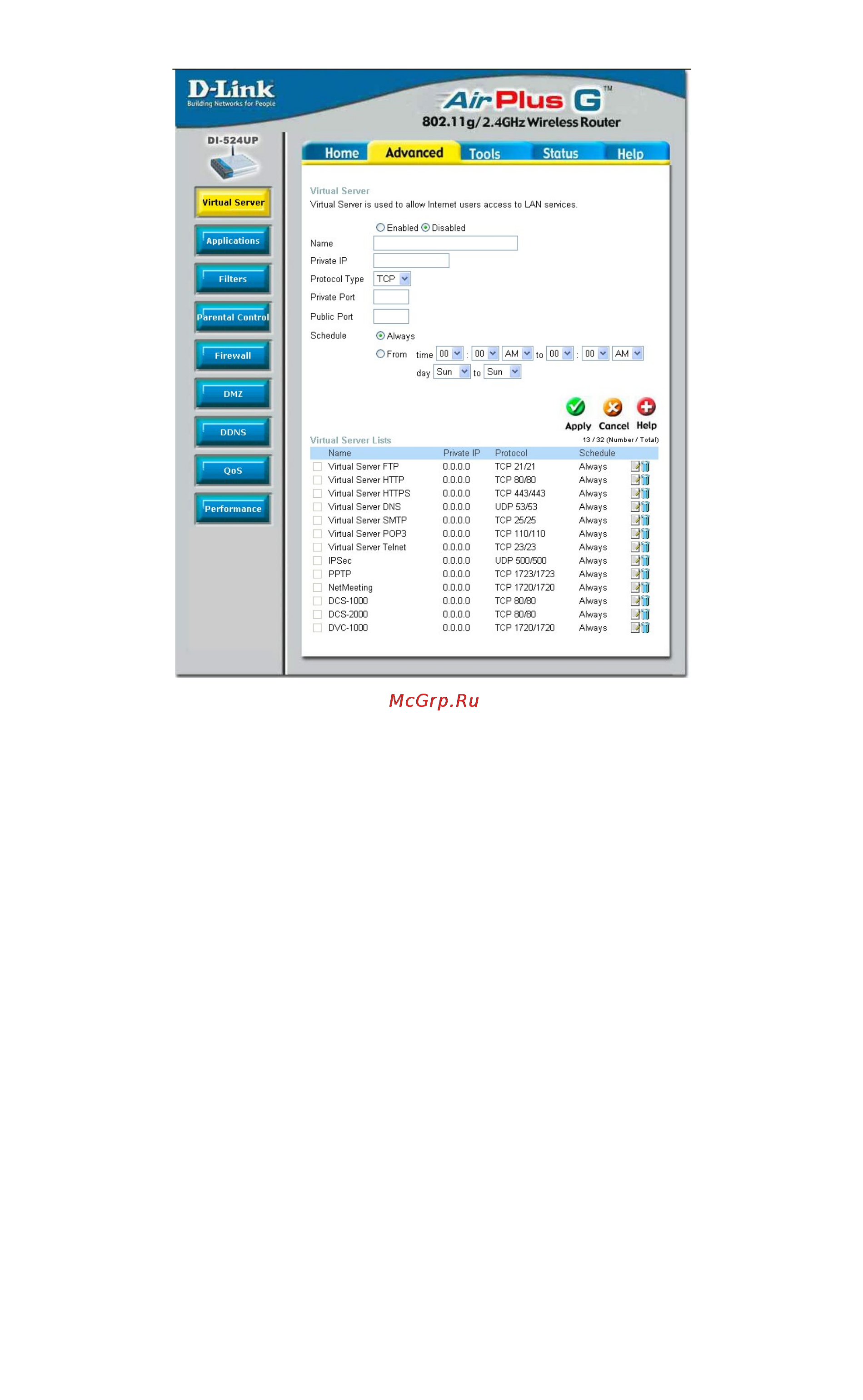Open the Firewall sidebar section
This screenshot has width=863, height=1400.
pos(233,355)
